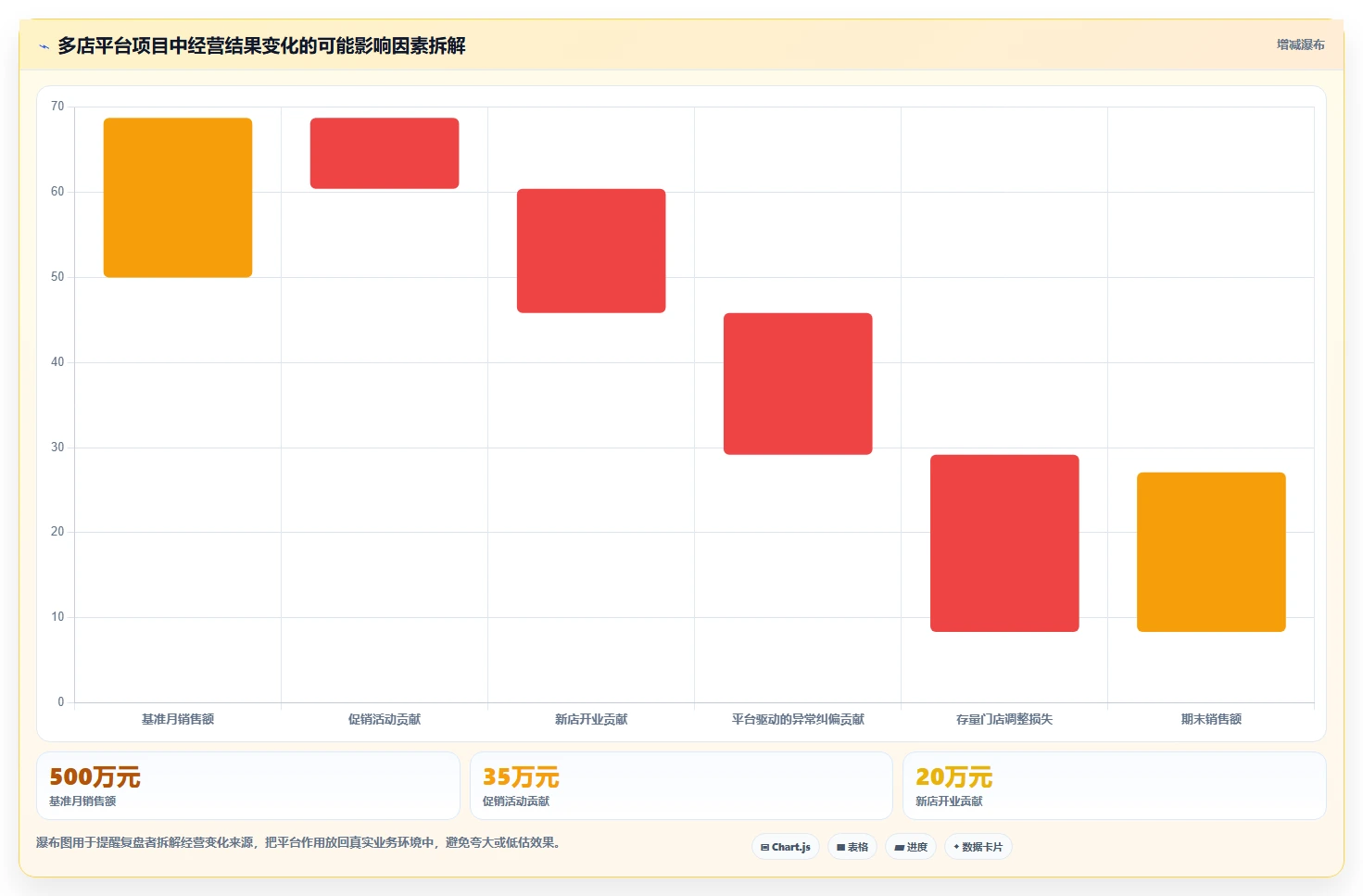
Task: Select the red 平台驱动的异常纠偏贡献 bar
Action: [x=798, y=384]
